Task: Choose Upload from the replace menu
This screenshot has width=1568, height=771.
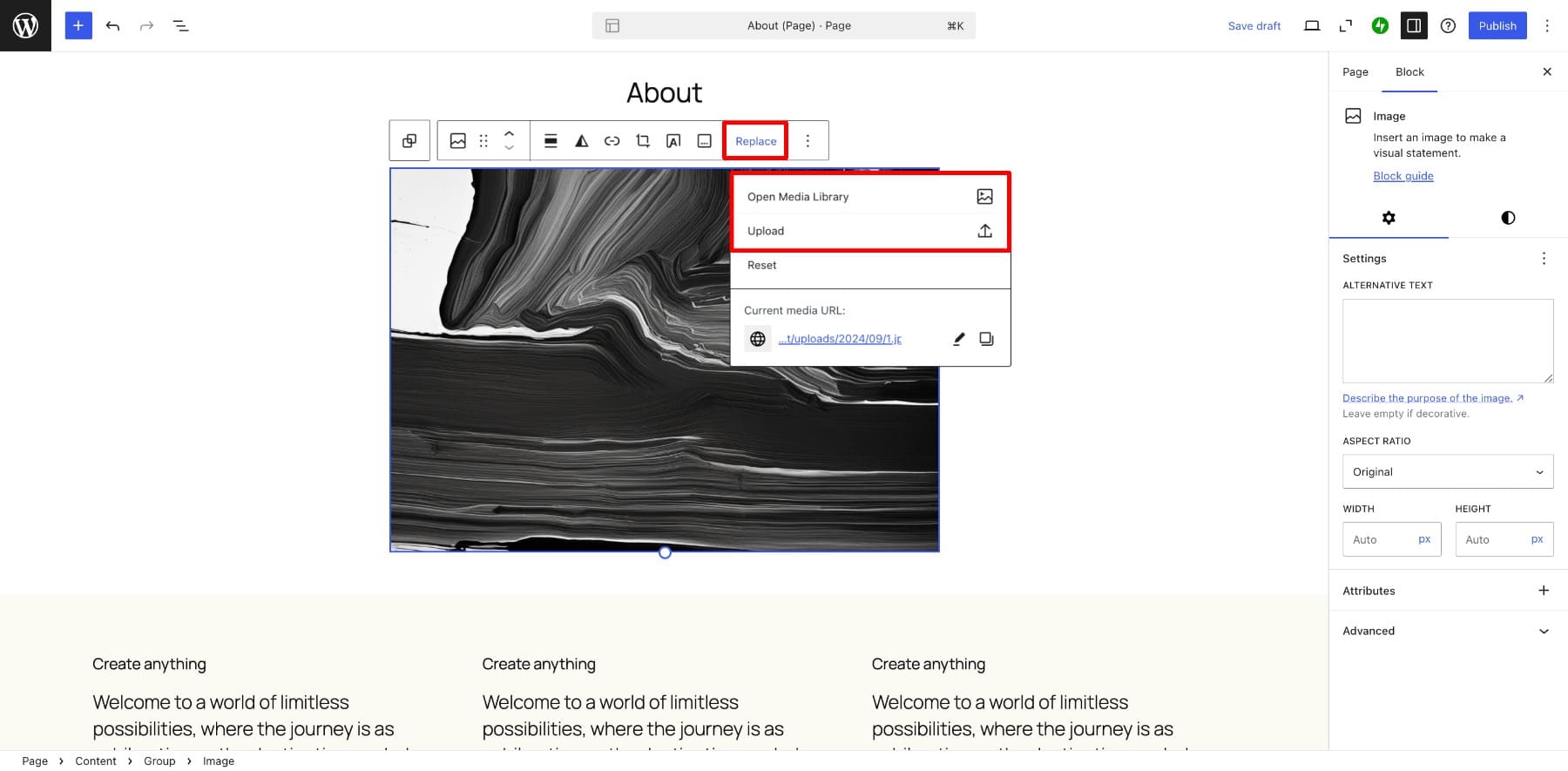Action: tap(870, 231)
